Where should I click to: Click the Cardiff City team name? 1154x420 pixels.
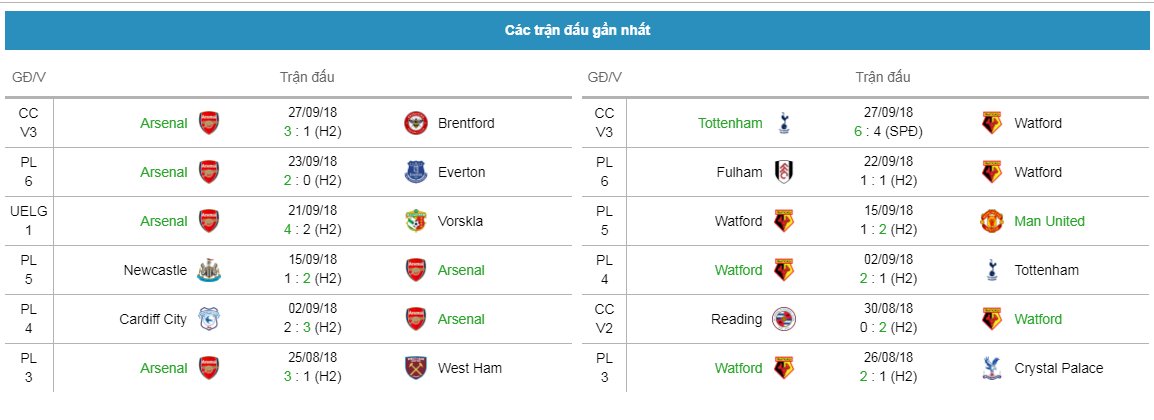click(x=153, y=319)
